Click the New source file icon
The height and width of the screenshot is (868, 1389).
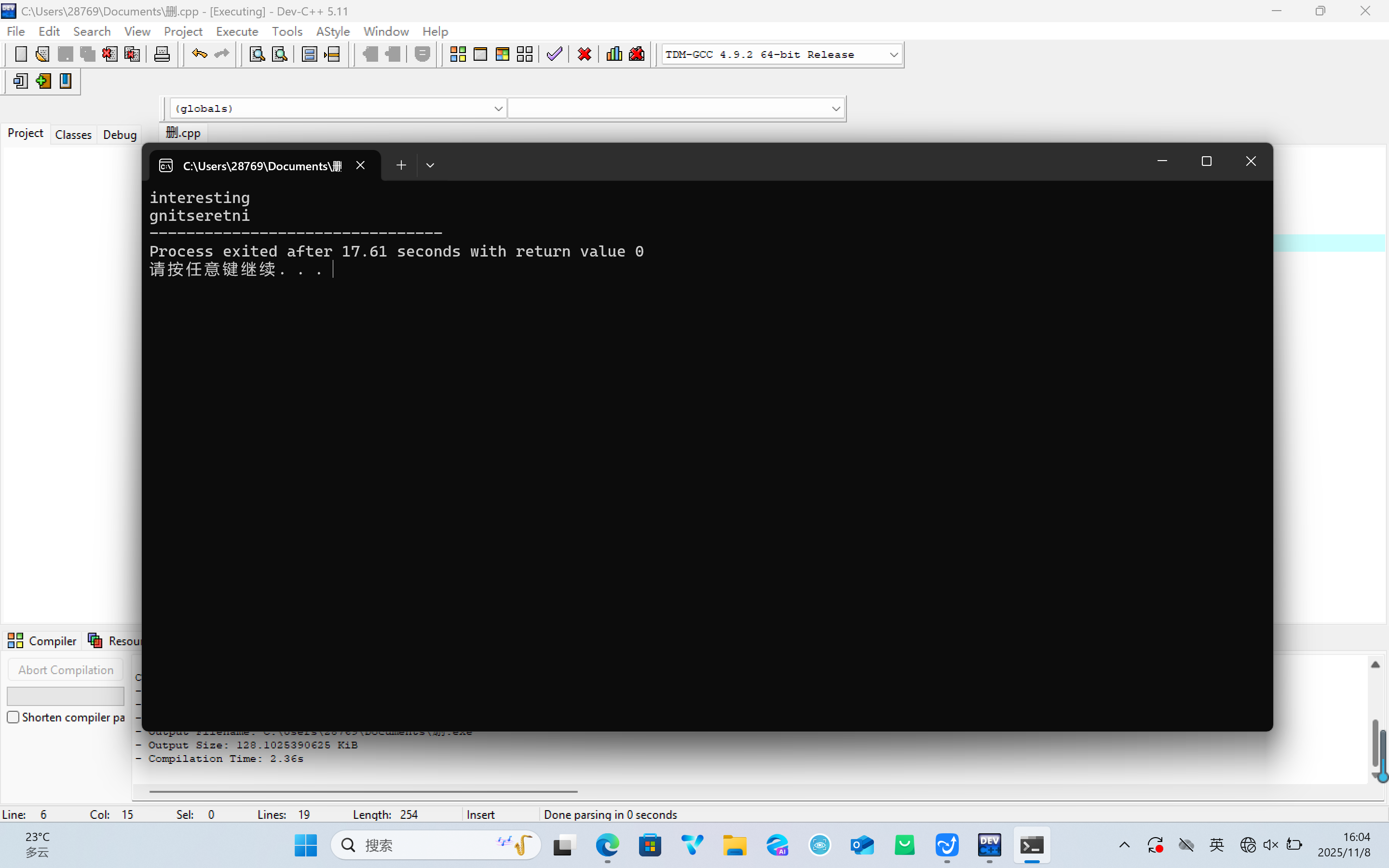21,54
